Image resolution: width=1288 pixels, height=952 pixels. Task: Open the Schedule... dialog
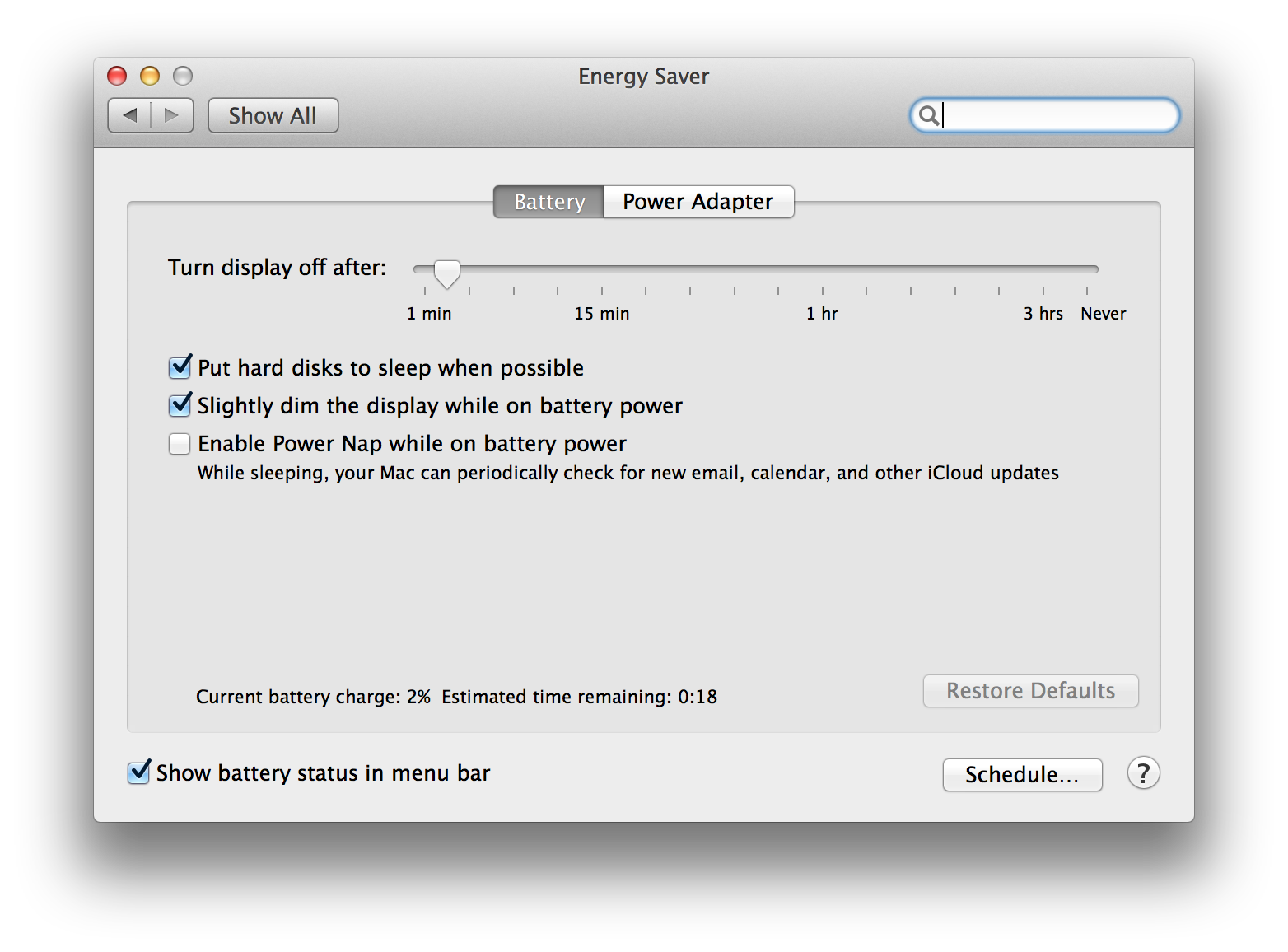point(1022,774)
